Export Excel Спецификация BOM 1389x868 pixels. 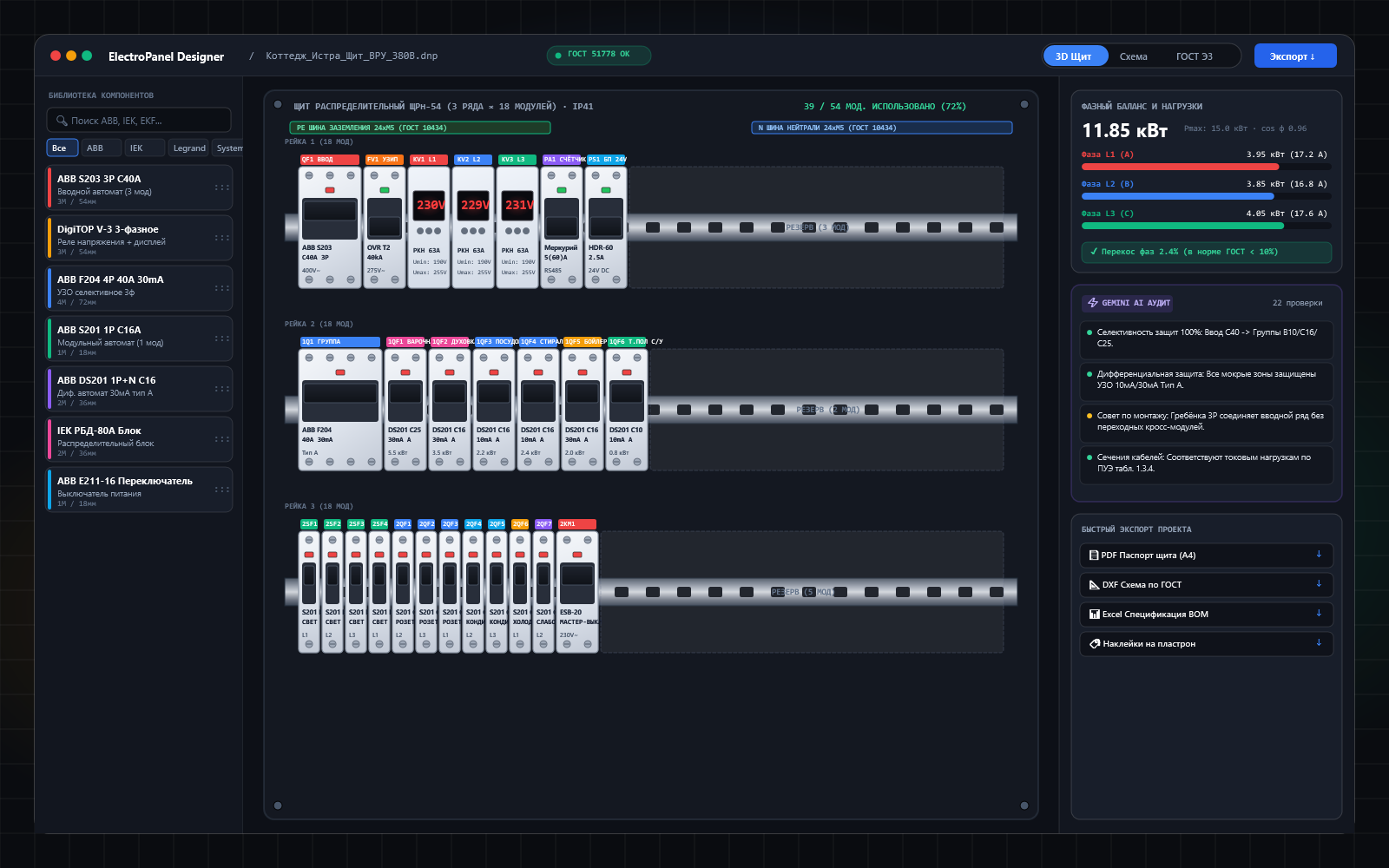[x=1207, y=615]
